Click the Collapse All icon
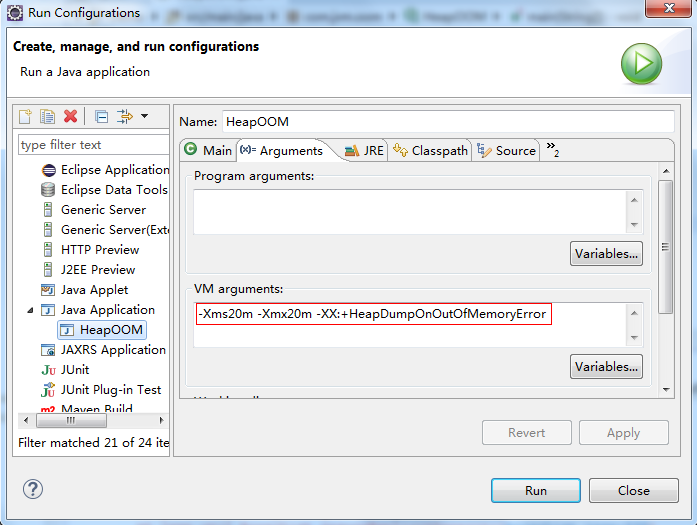The image size is (697, 525). tap(101, 116)
